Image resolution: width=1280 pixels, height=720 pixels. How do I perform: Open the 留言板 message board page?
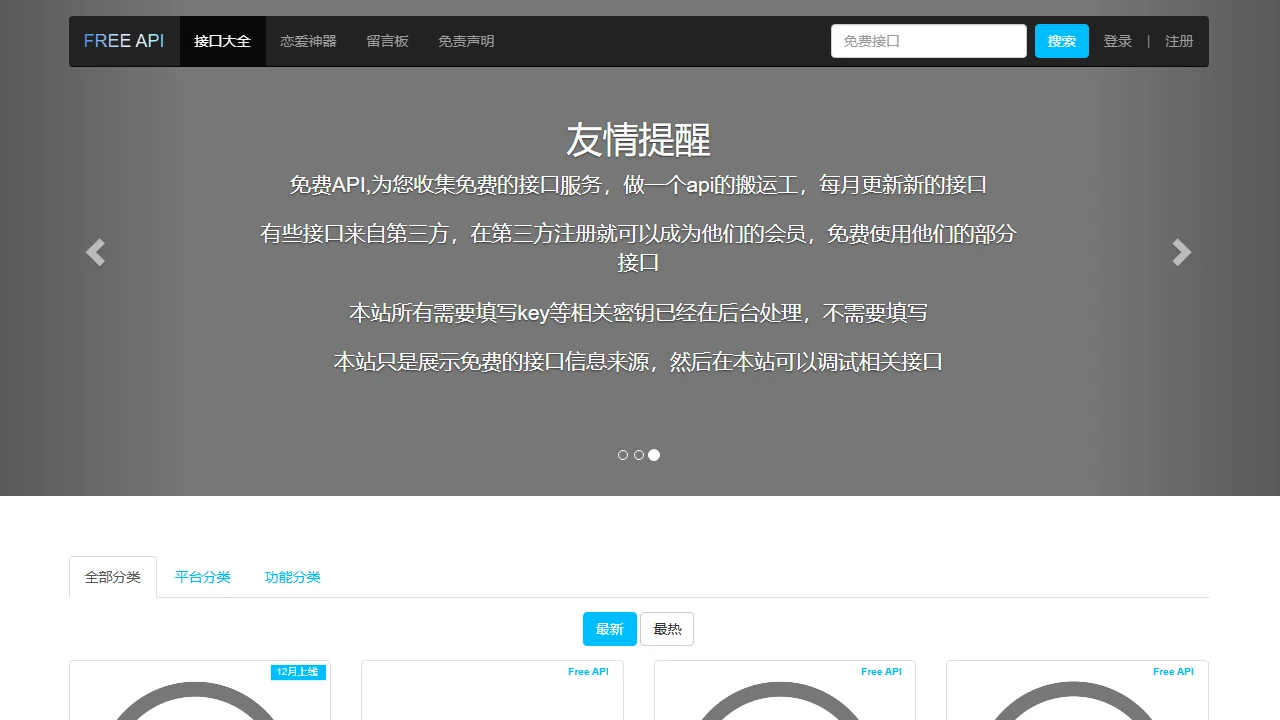(388, 41)
